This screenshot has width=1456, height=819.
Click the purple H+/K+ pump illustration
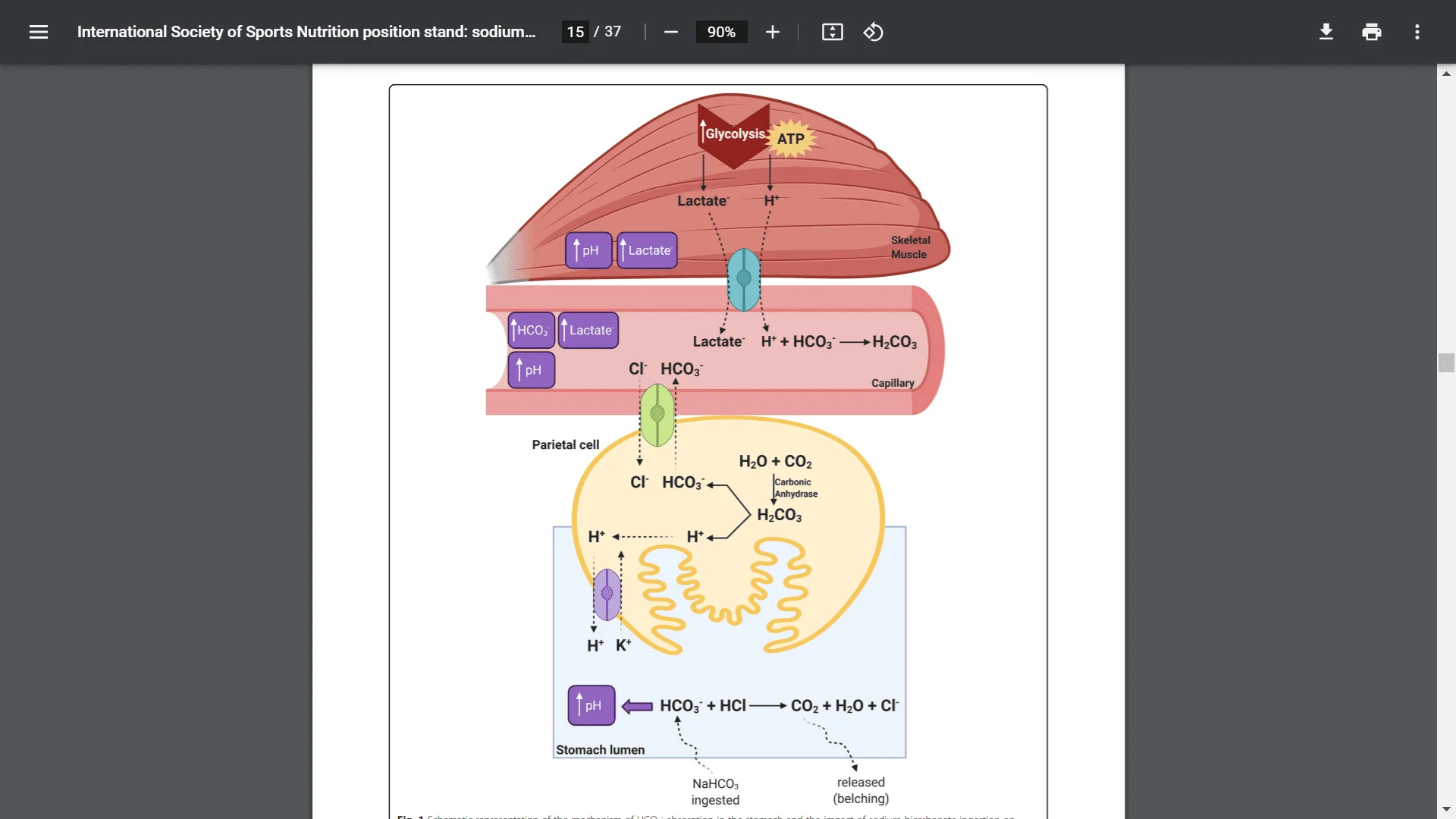(x=607, y=595)
